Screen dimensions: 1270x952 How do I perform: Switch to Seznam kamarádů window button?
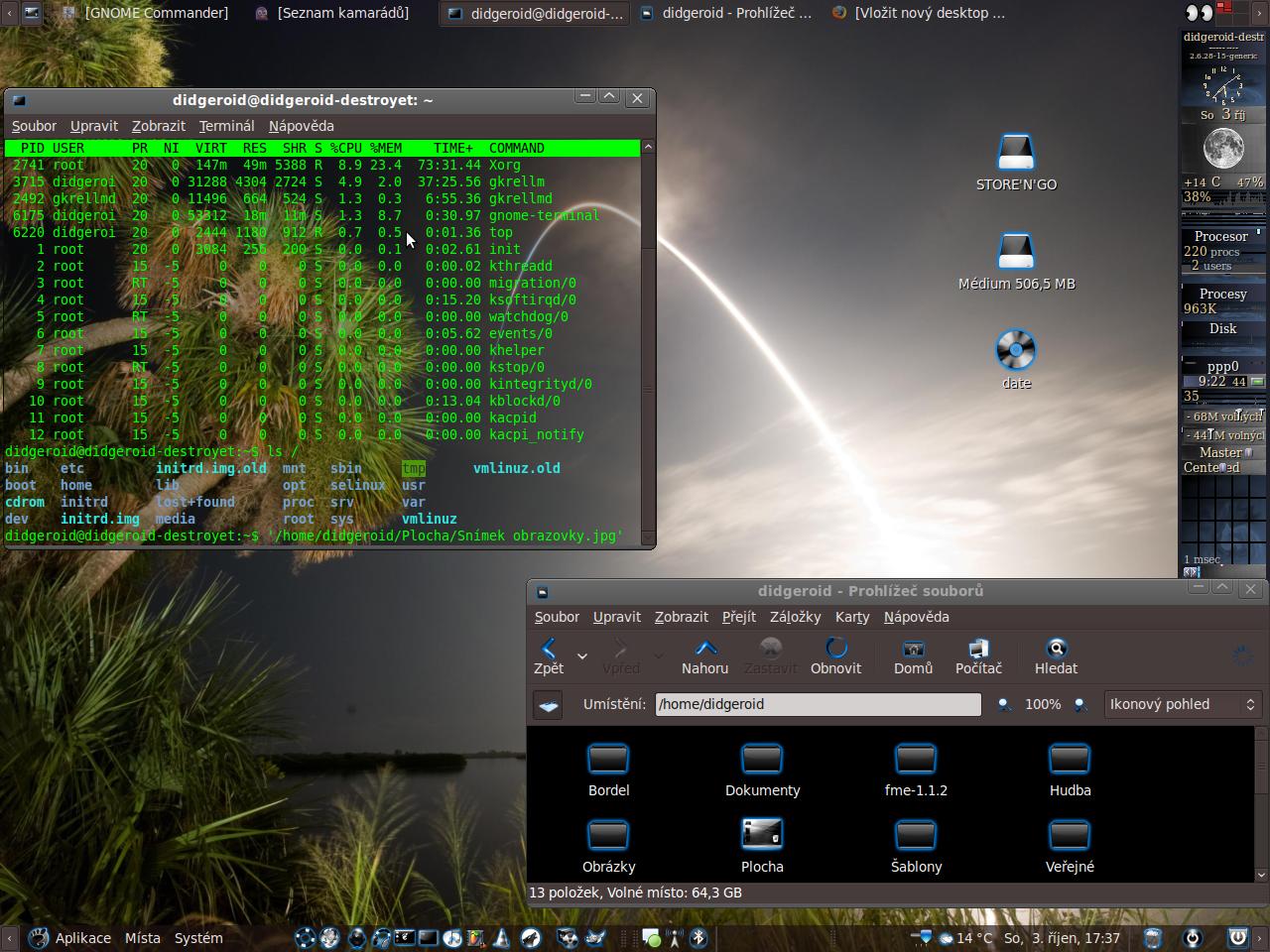pos(332,13)
